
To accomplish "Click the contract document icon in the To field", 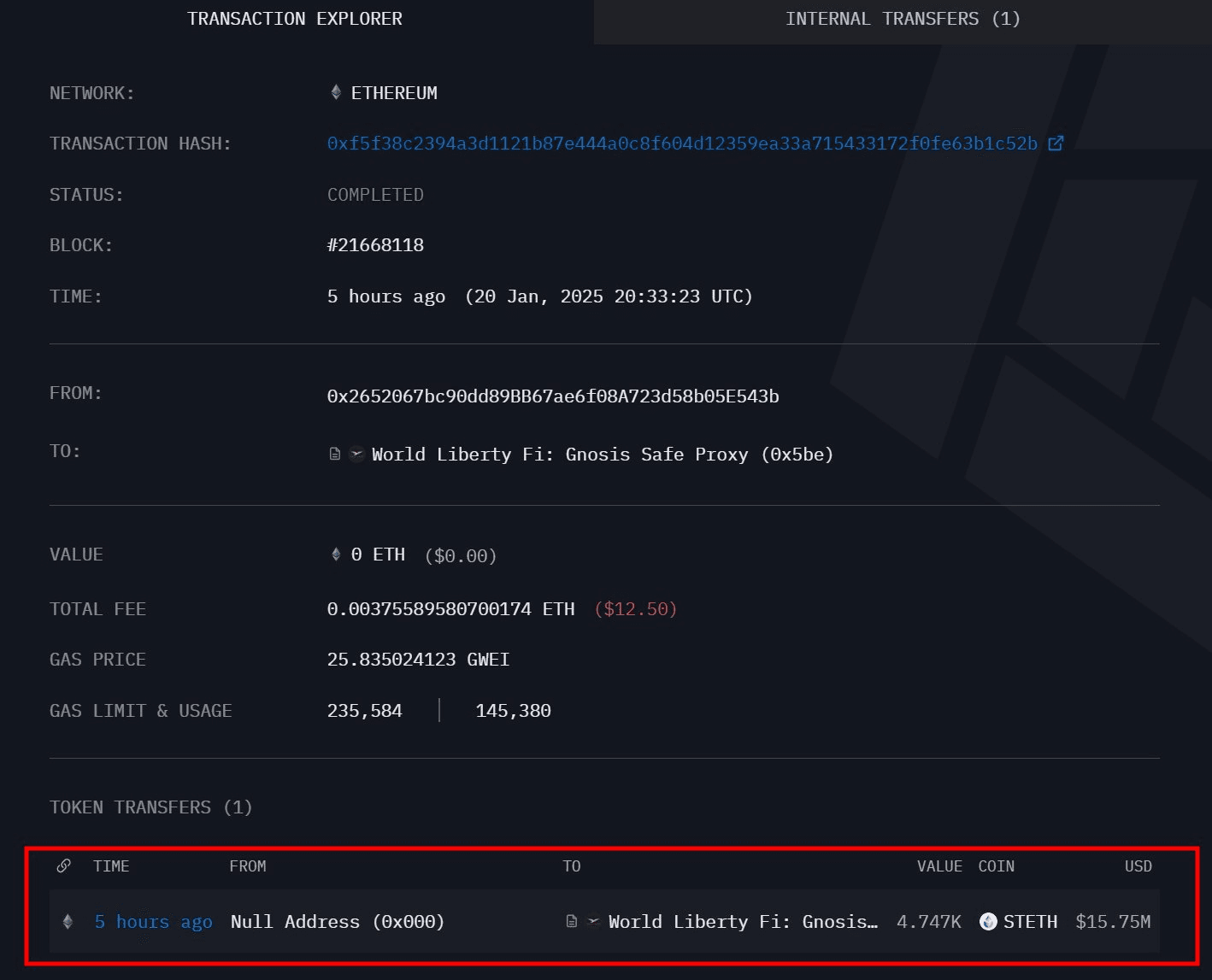I will point(335,455).
